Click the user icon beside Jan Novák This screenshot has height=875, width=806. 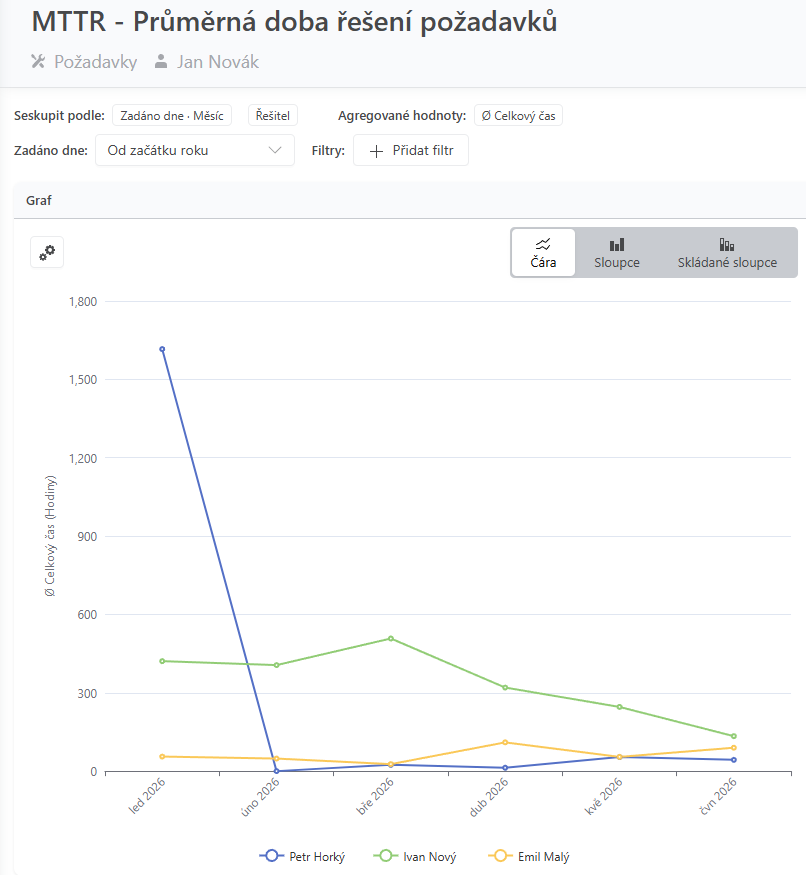tap(161, 61)
